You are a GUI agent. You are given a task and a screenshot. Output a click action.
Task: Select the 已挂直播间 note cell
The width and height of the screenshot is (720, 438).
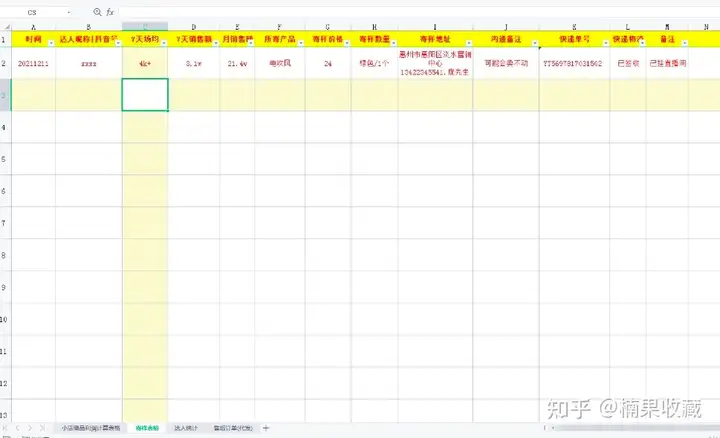click(667, 63)
